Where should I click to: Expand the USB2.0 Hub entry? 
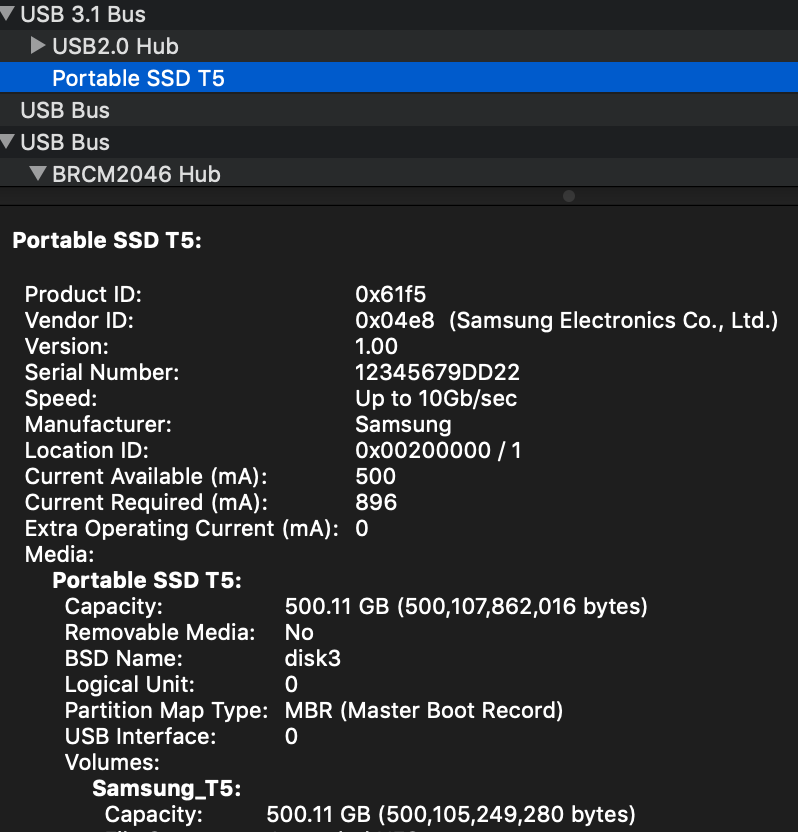click(x=38, y=45)
